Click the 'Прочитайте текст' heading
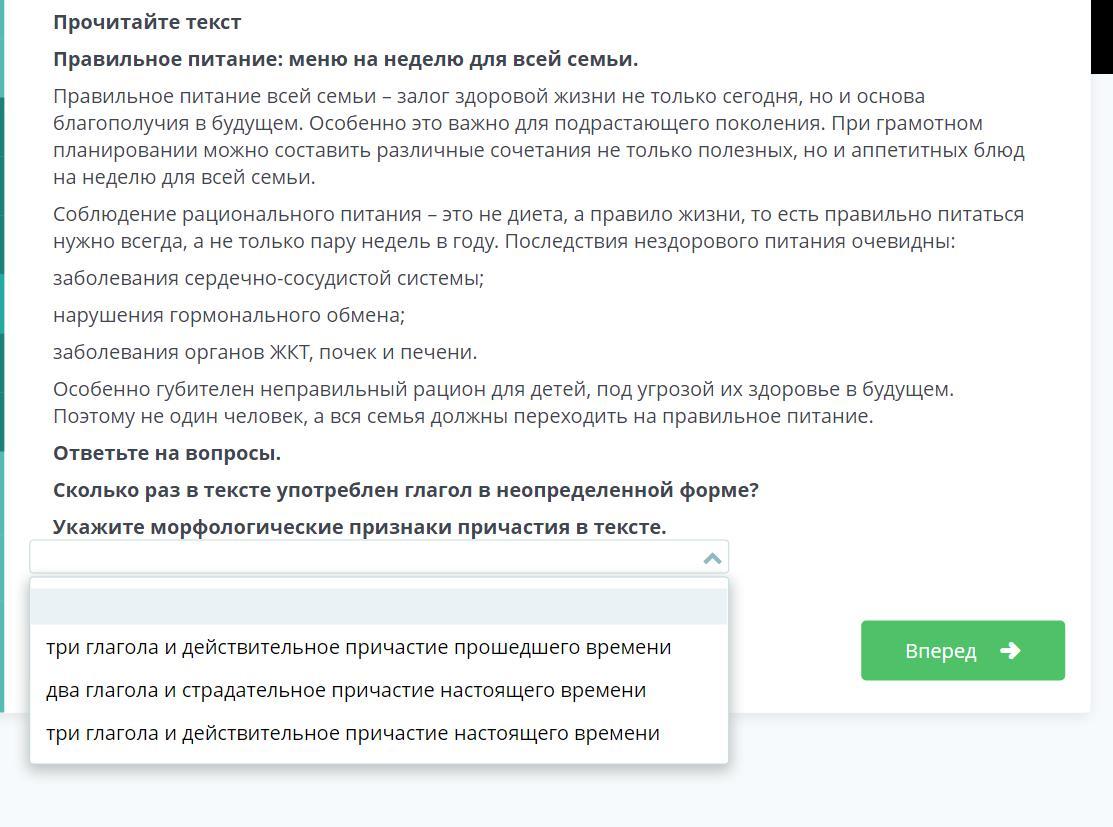The image size is (1113, 827). point(147,22)
